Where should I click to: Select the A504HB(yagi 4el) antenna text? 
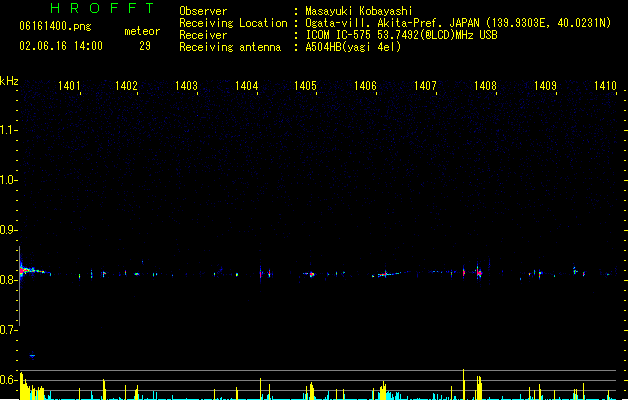point(353,47)
